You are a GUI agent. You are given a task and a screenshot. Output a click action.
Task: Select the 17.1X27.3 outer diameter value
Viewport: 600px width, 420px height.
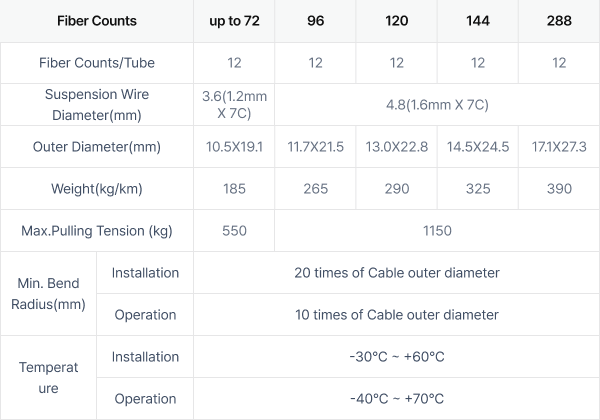[559, 147]
